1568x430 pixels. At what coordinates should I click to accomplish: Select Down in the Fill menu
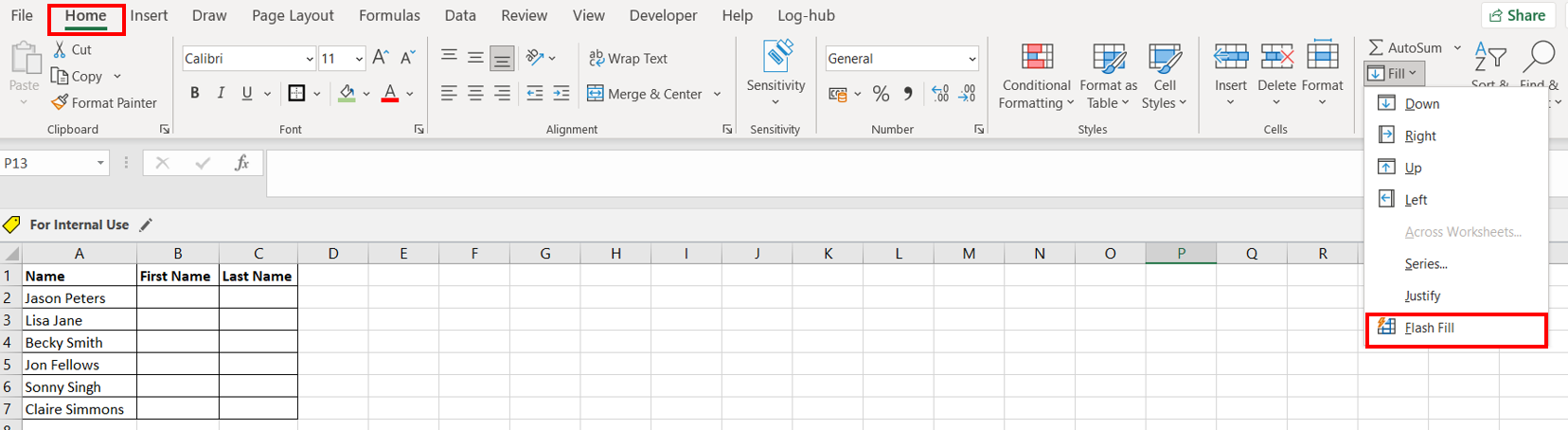pos(1455,103)
